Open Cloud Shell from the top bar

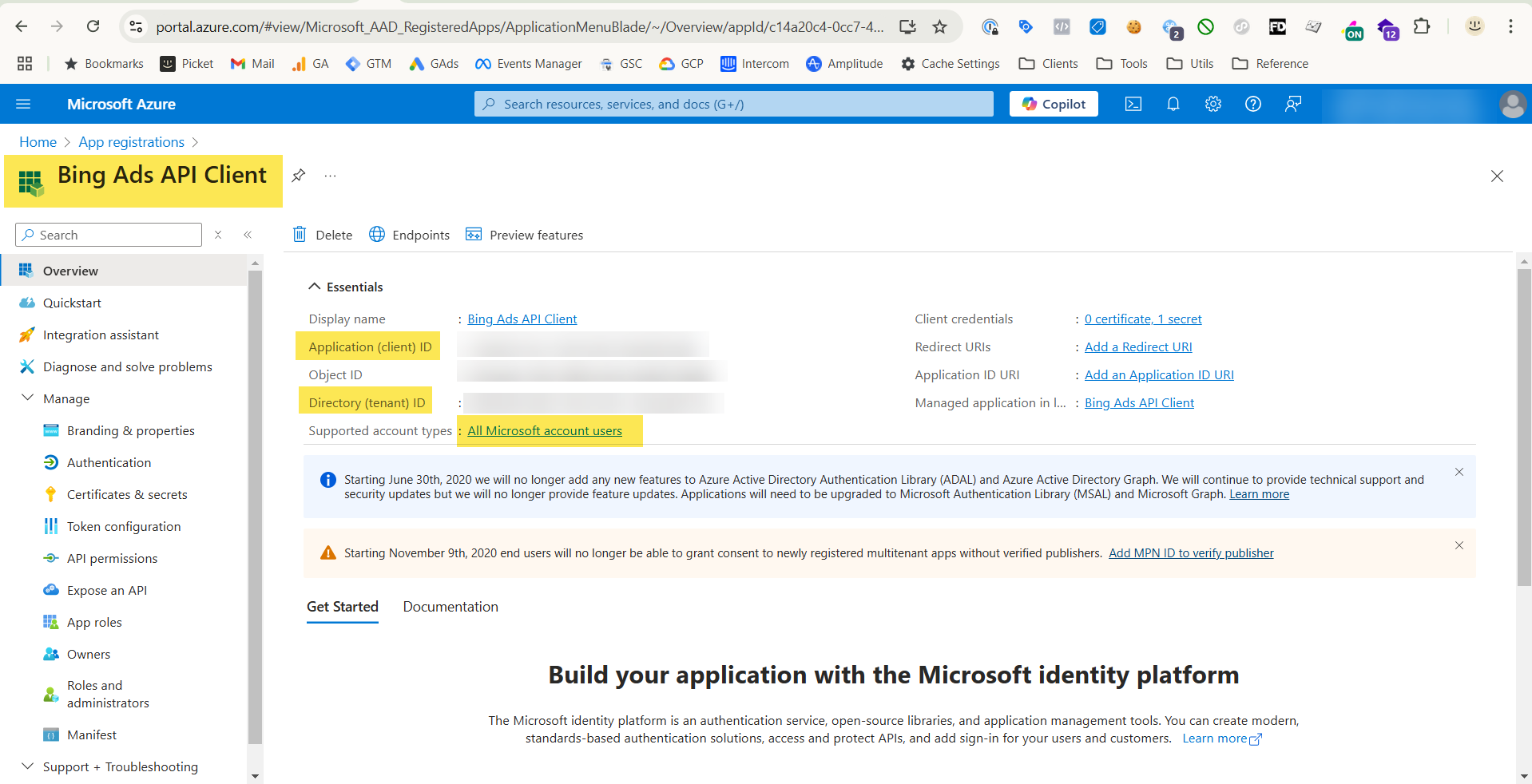tap(1133, 104)
